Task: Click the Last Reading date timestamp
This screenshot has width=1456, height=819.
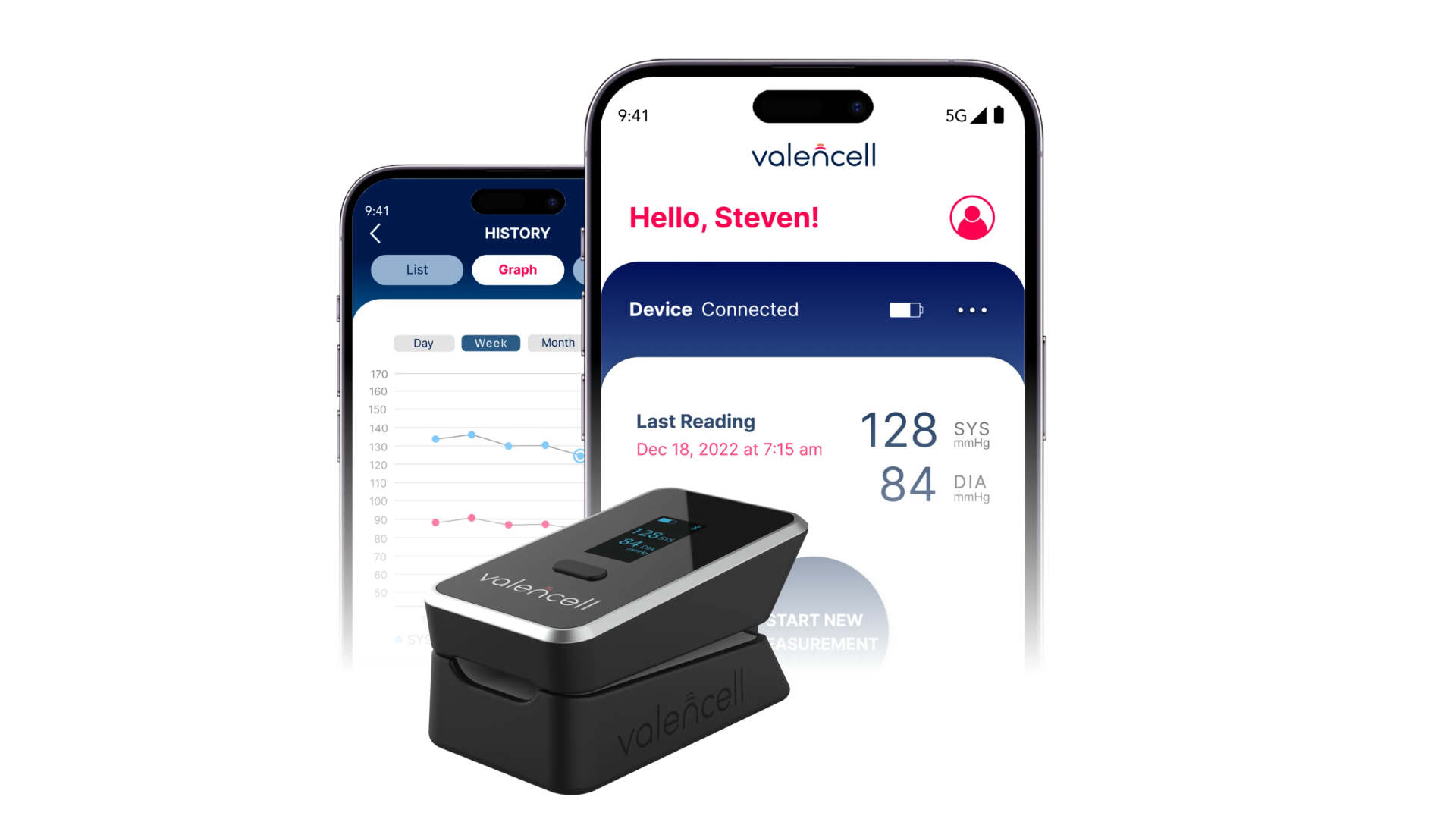Action: click(728, 449)
